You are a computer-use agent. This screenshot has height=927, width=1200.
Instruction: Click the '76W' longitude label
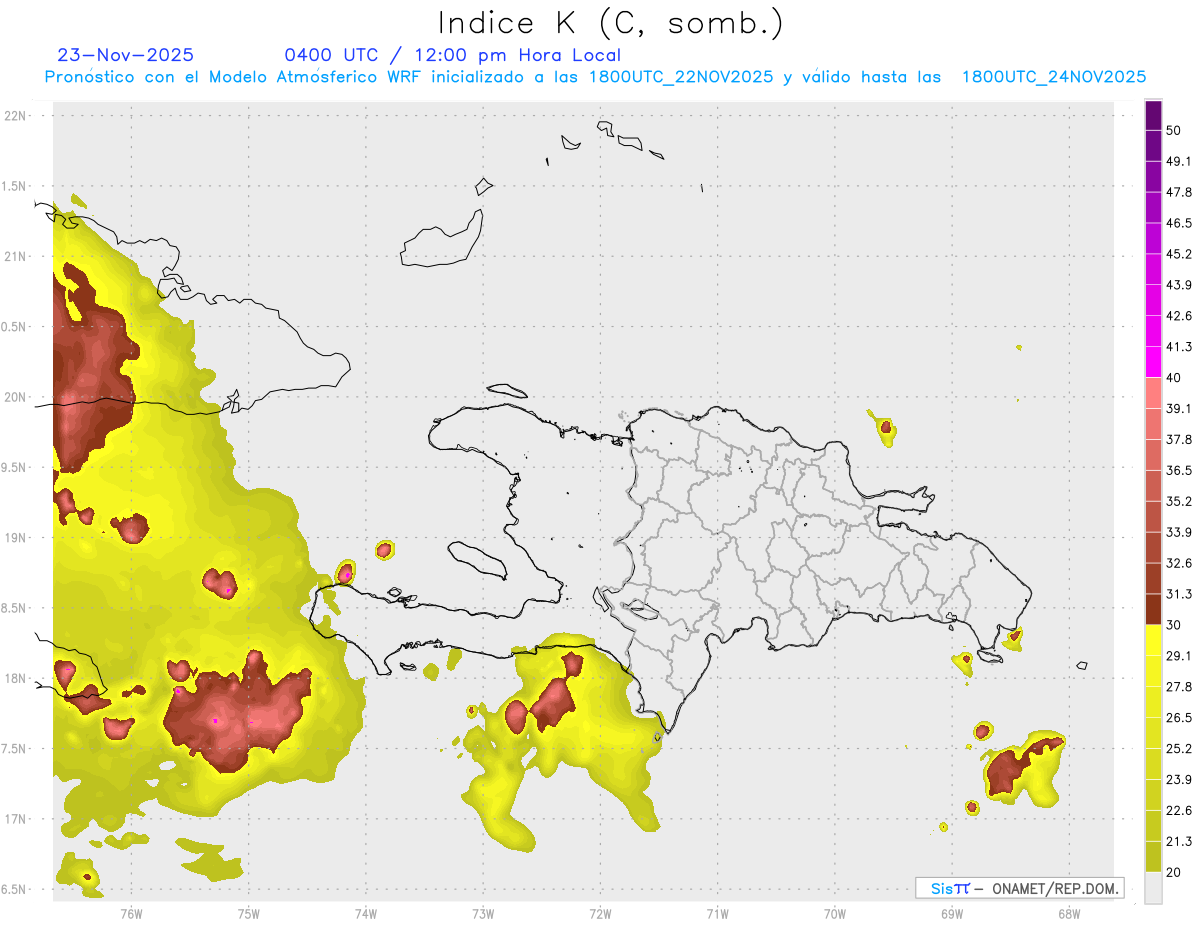click(x=131, y=913)
